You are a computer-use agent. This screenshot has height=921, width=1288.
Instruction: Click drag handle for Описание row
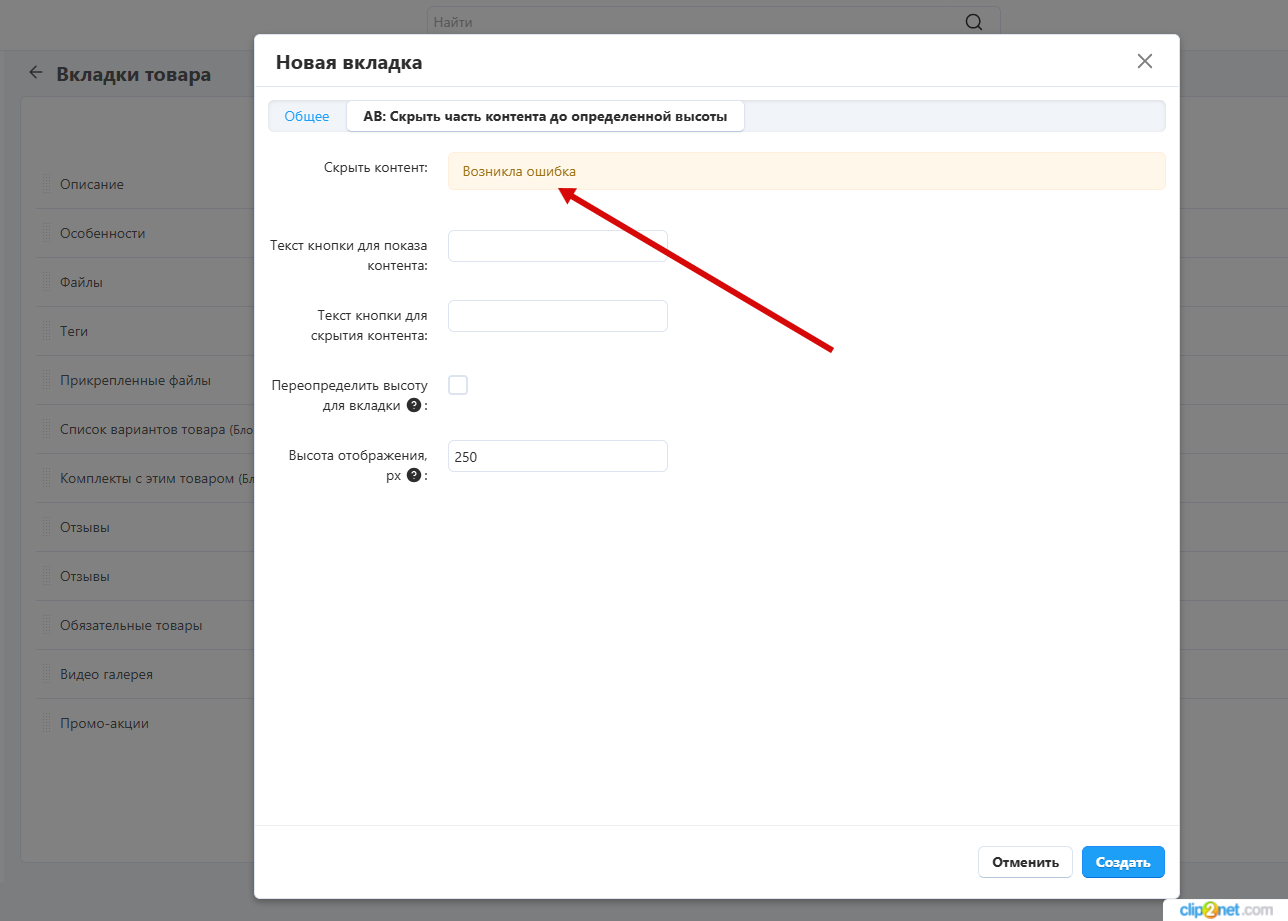tap(46, 184)
